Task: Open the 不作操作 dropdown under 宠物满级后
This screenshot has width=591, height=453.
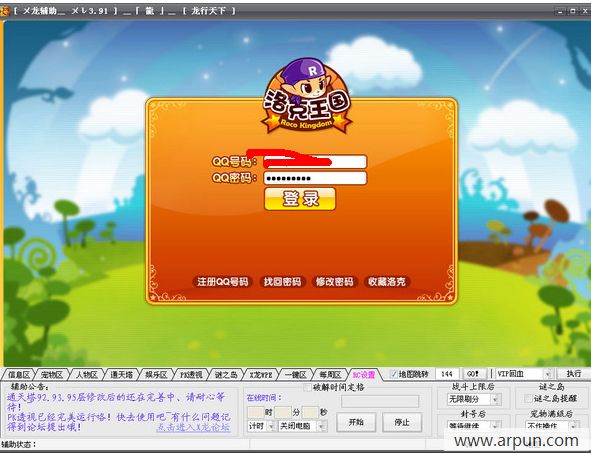Action: coord(574,426)
